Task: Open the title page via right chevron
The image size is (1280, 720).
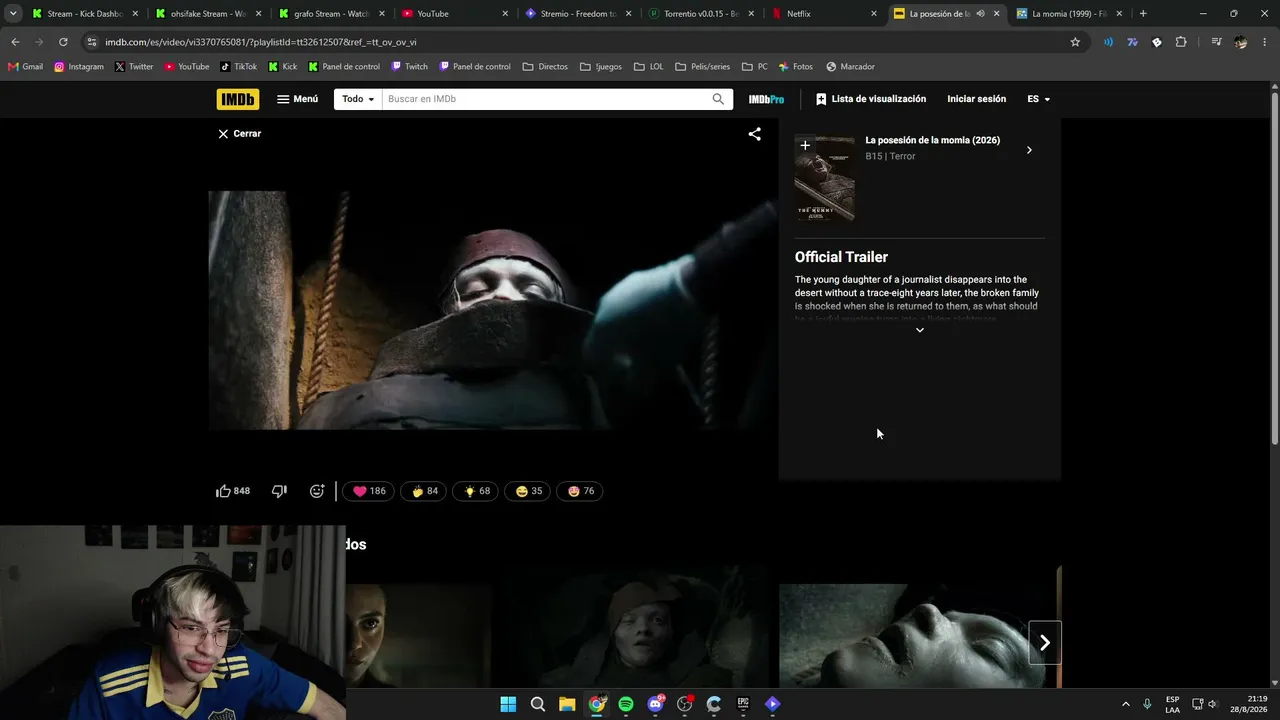Action: (1029, 150)
